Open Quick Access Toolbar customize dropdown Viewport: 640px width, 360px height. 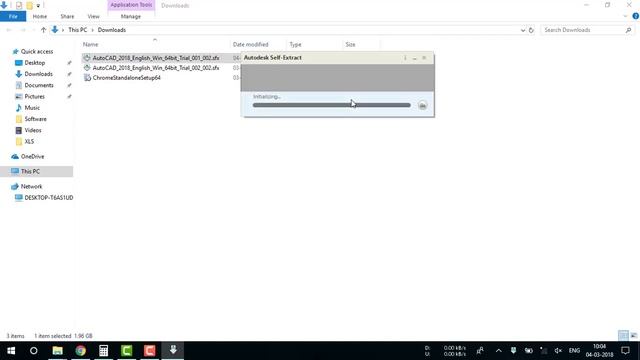(x=38, y=6)
